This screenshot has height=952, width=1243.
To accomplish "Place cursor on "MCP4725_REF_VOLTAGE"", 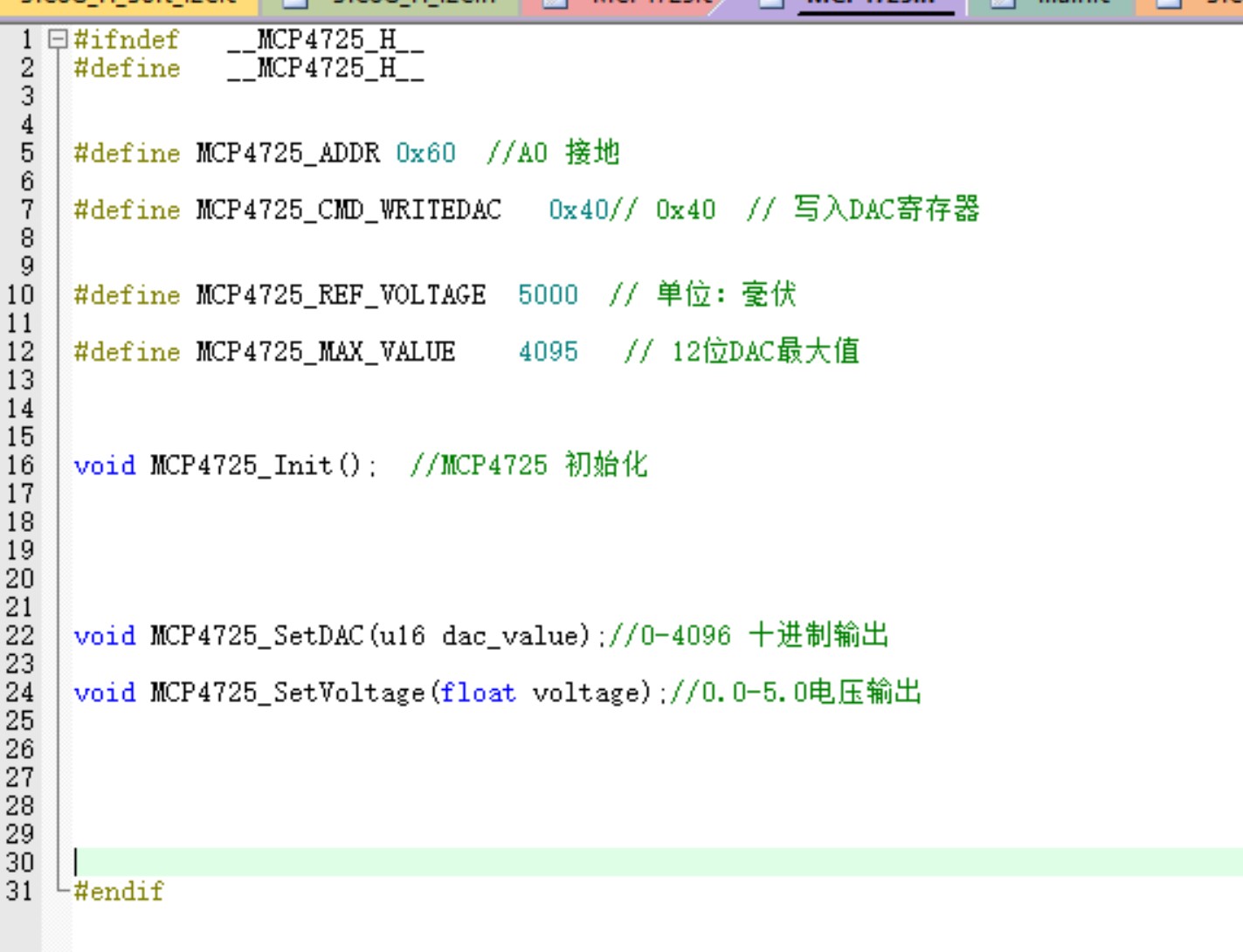I will tap(341, 295).
